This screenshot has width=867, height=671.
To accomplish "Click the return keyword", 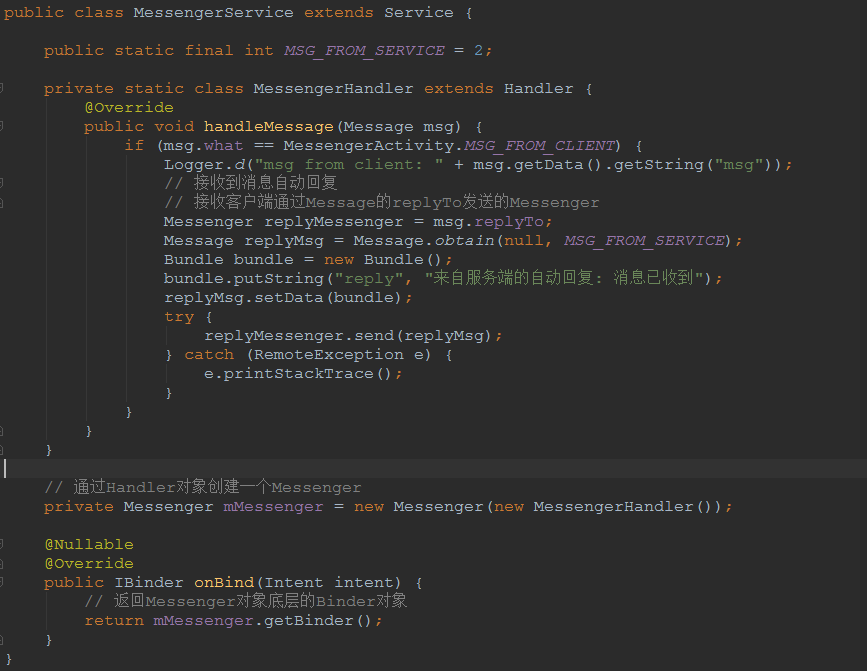I will click(x=114, y=621).
